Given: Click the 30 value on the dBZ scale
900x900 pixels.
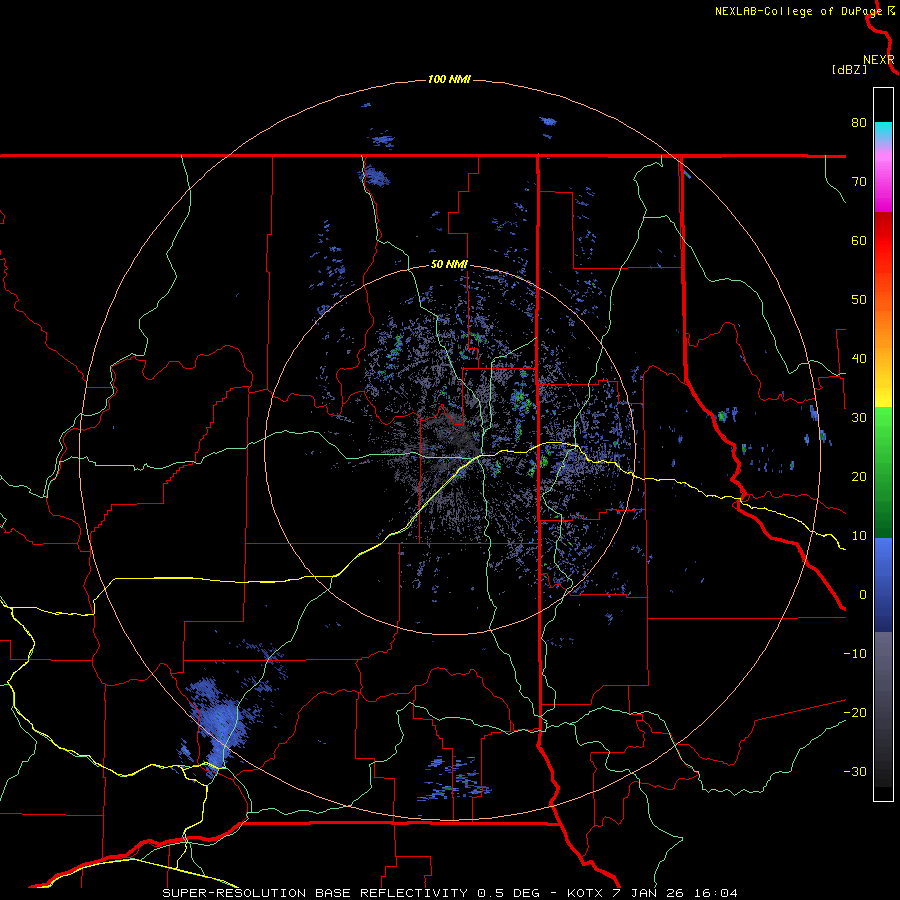Looking at the screenshot, I should (x=859, y=417).
